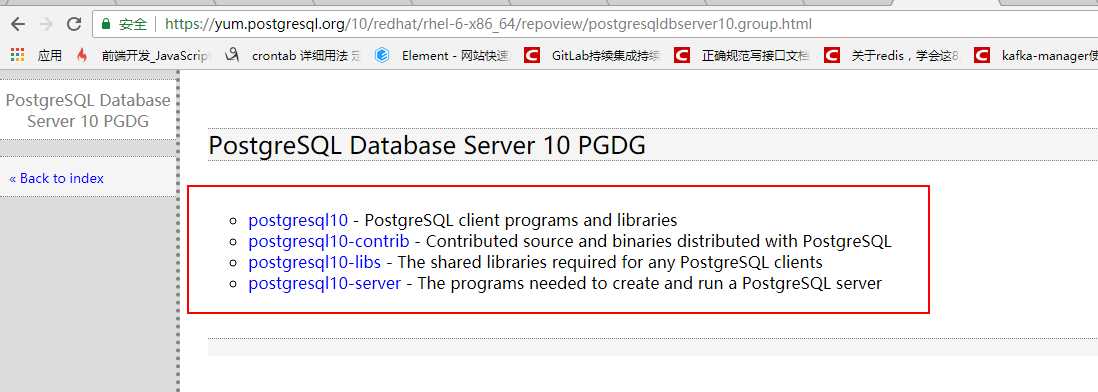Click the red C icon beside 关于redis bookmark

832,55
